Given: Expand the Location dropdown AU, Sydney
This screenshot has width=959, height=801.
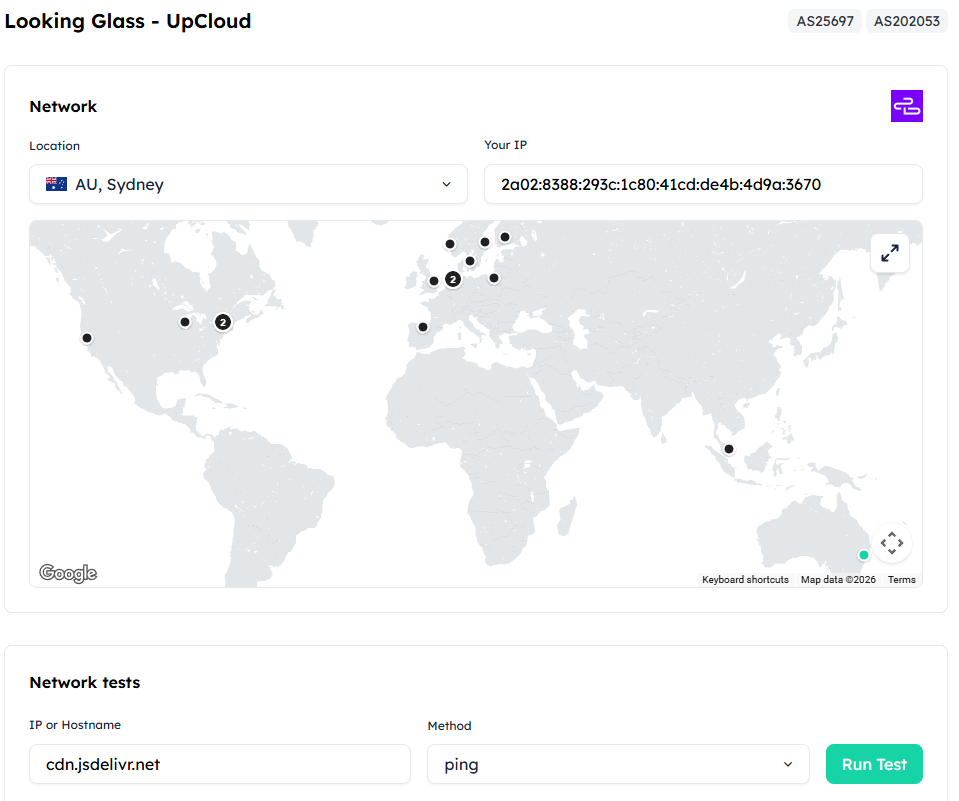Looking at the screenshot, I should tap(248, 184).
